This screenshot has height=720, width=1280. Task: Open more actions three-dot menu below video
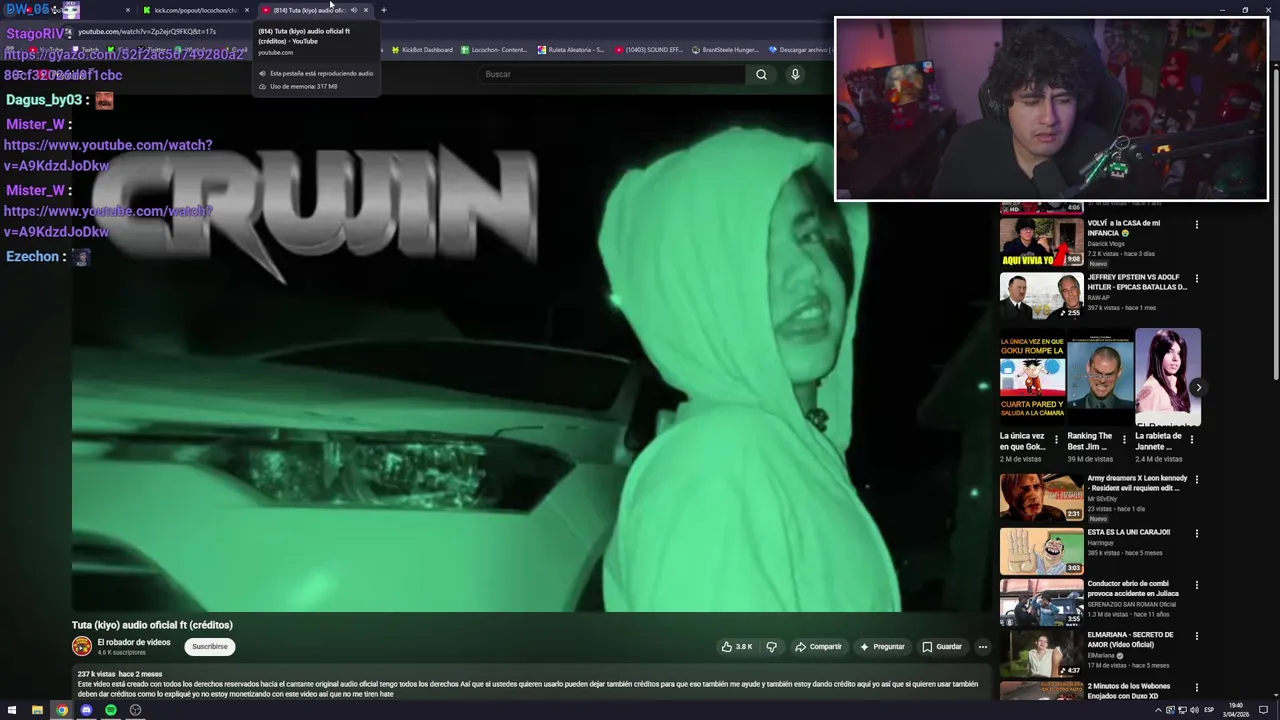coord(982,647)
